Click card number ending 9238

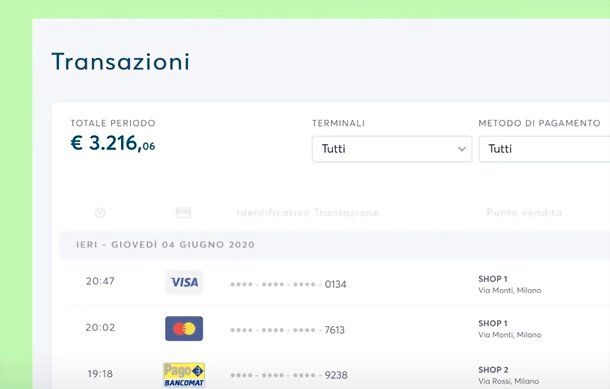tap(289, 375)
